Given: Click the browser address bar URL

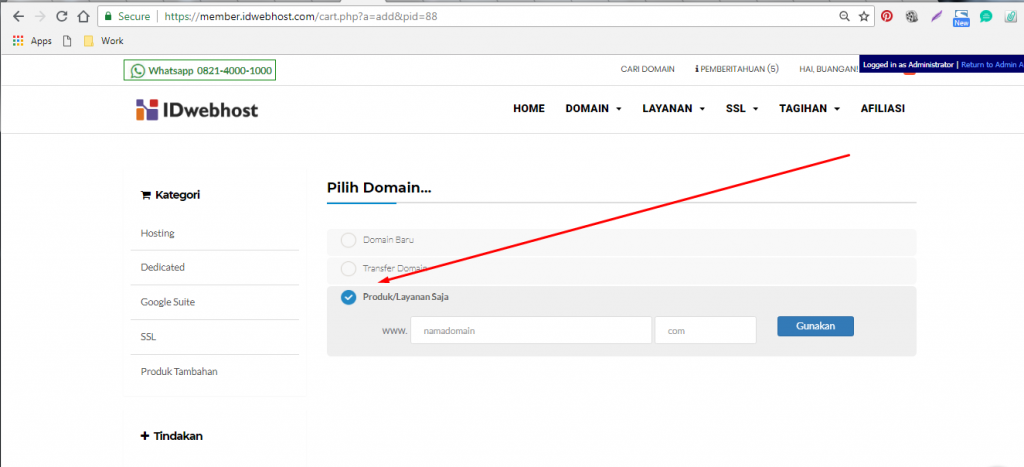Looking at the screenshot, I should pos(300,16).
